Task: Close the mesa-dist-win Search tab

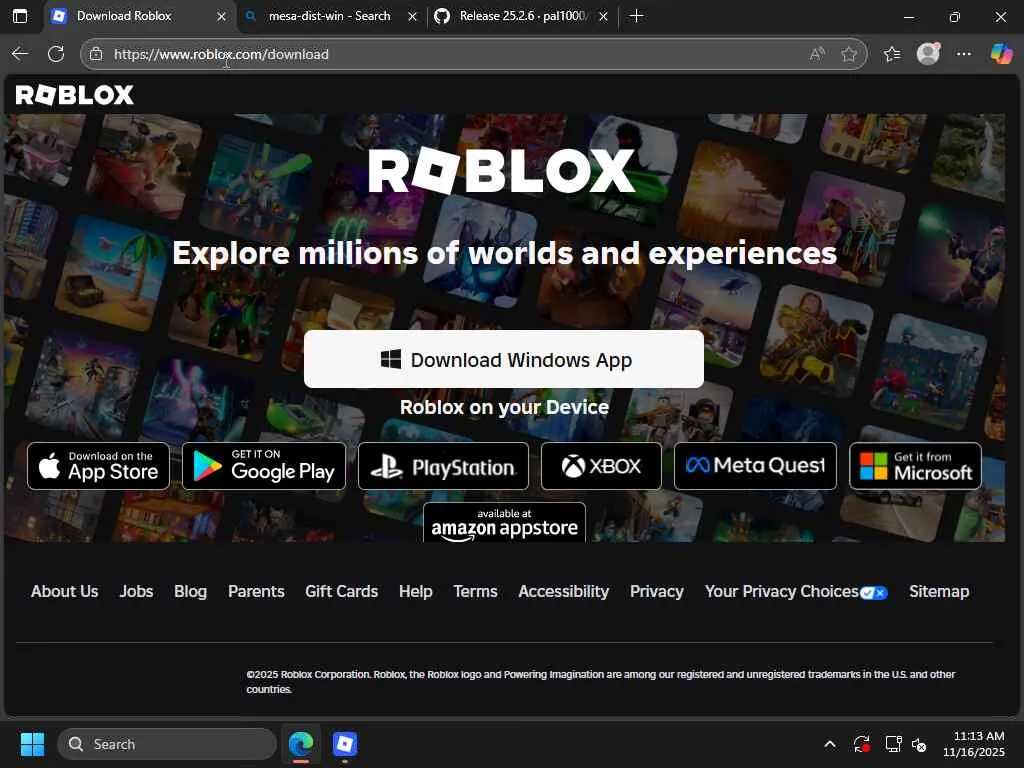Action: coord(412,16)
